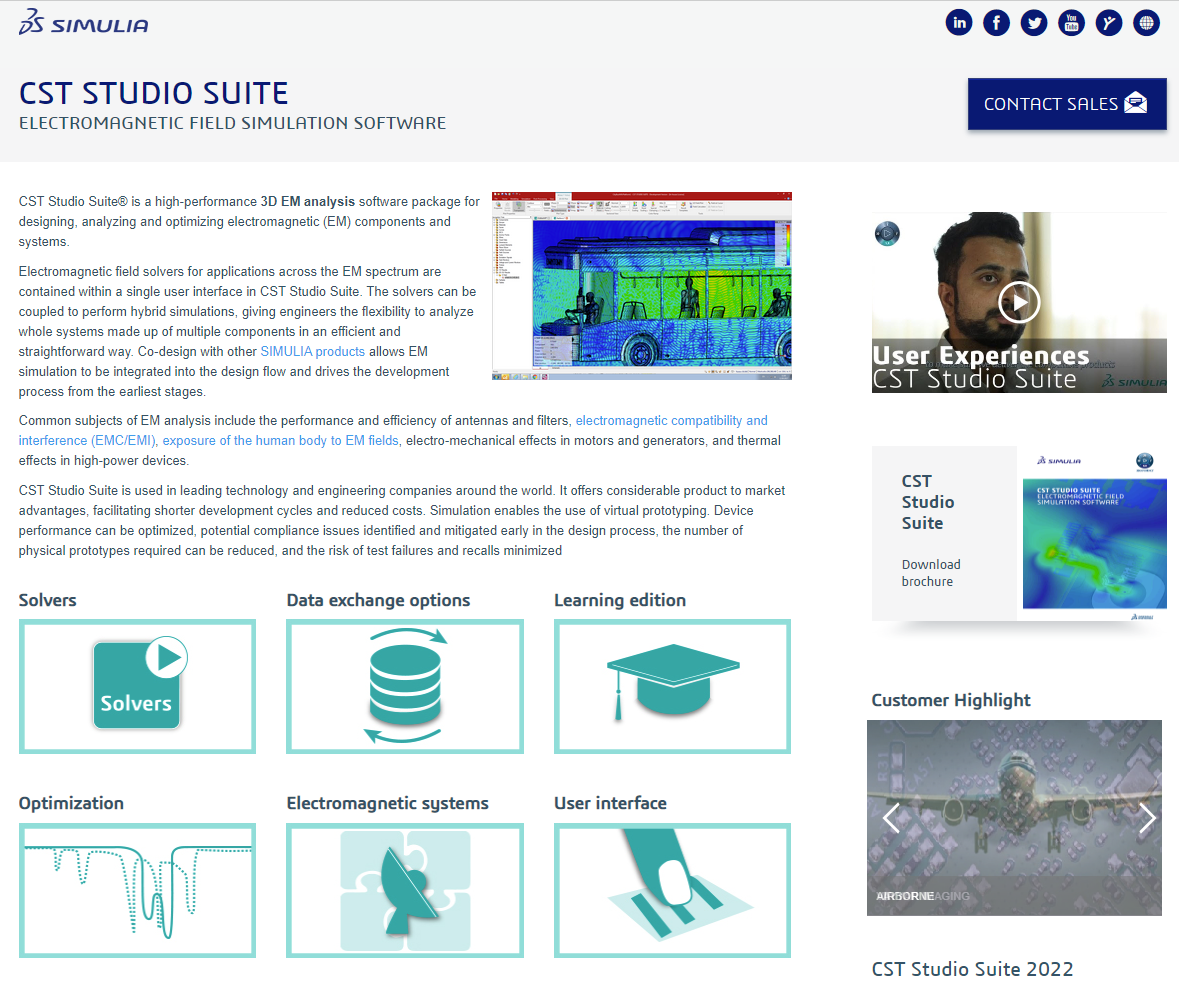Open the User interface finger icon
Screen dimensions: 1179x985
(672, 890)
